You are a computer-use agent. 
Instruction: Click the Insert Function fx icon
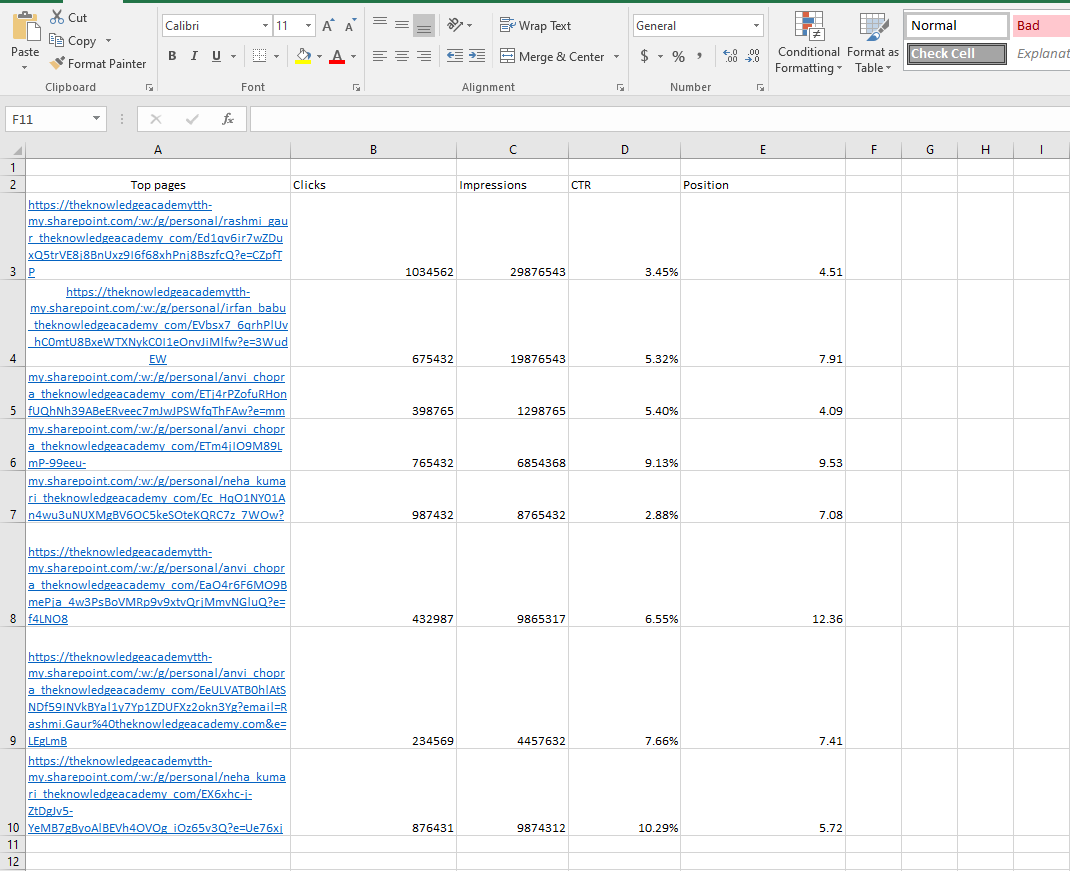pos(228,119)
